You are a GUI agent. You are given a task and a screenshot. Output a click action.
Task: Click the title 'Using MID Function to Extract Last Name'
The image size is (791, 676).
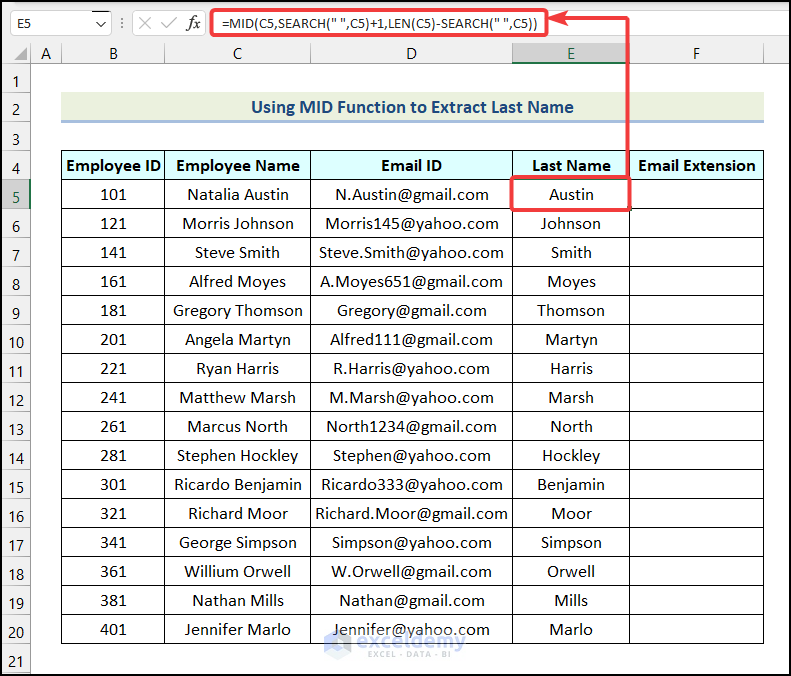(x=412, y=107)
